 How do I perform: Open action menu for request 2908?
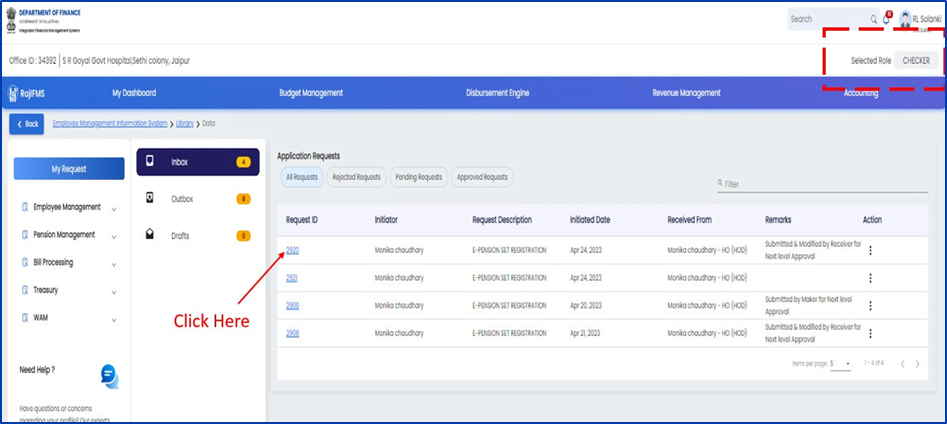coord(870,333)
